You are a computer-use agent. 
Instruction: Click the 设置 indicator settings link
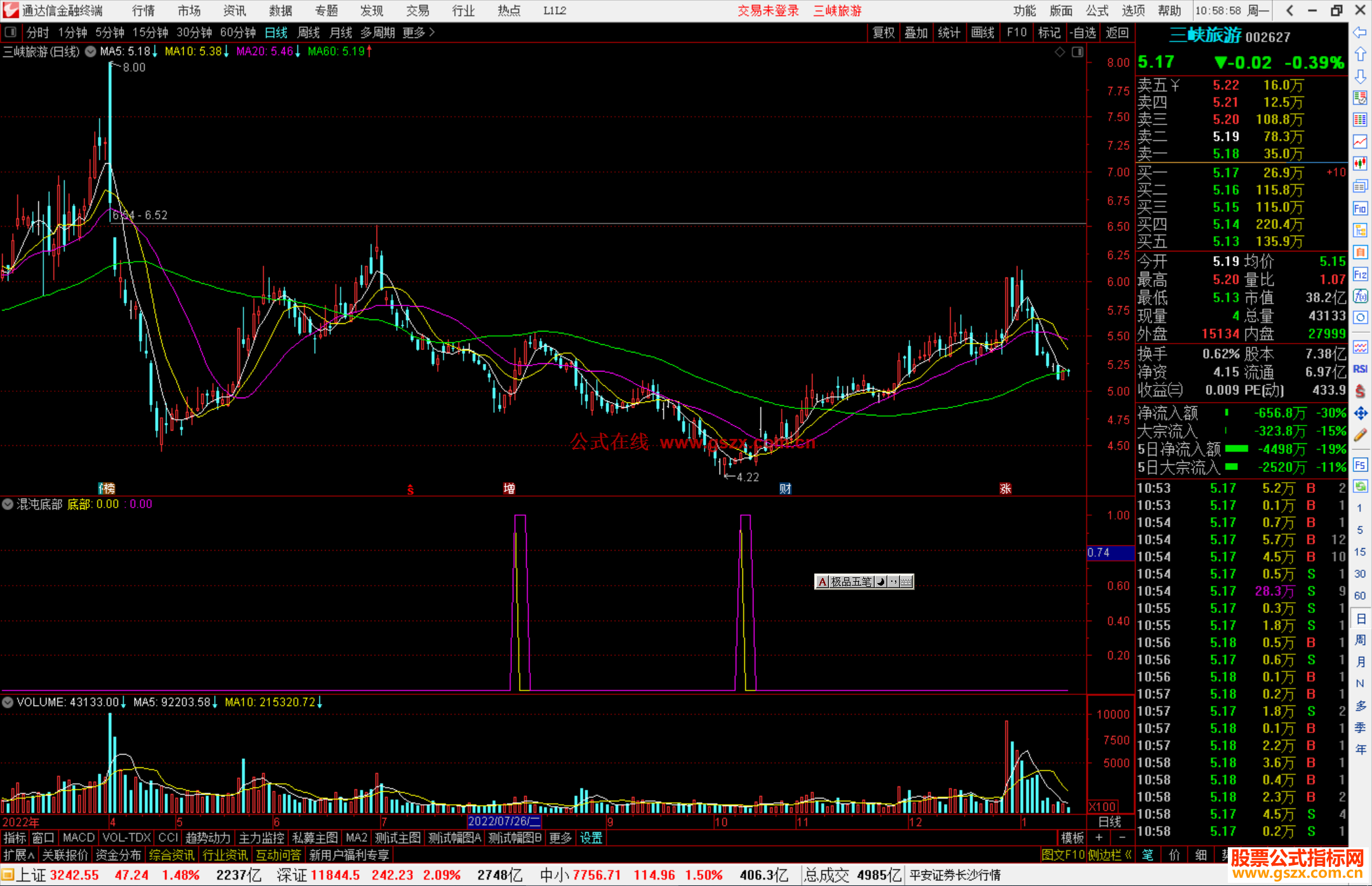591,838
